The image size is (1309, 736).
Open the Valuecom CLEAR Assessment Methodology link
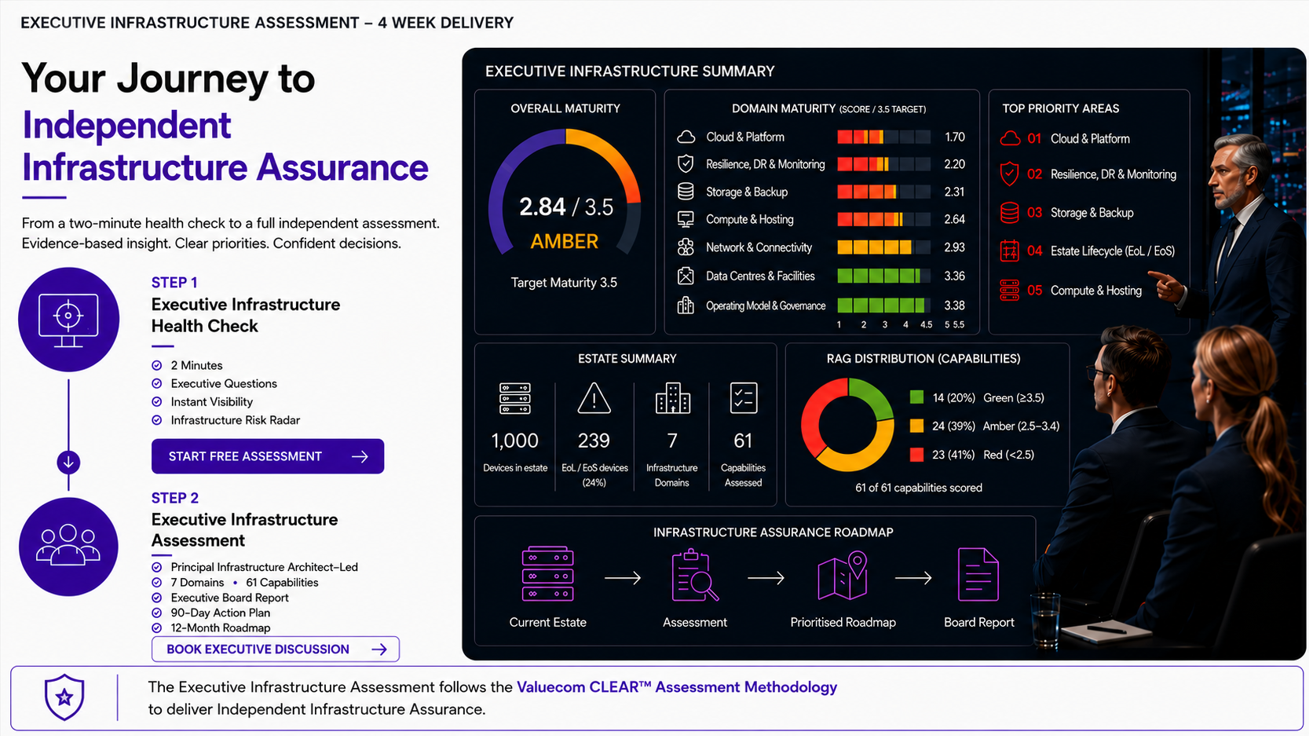677,687
